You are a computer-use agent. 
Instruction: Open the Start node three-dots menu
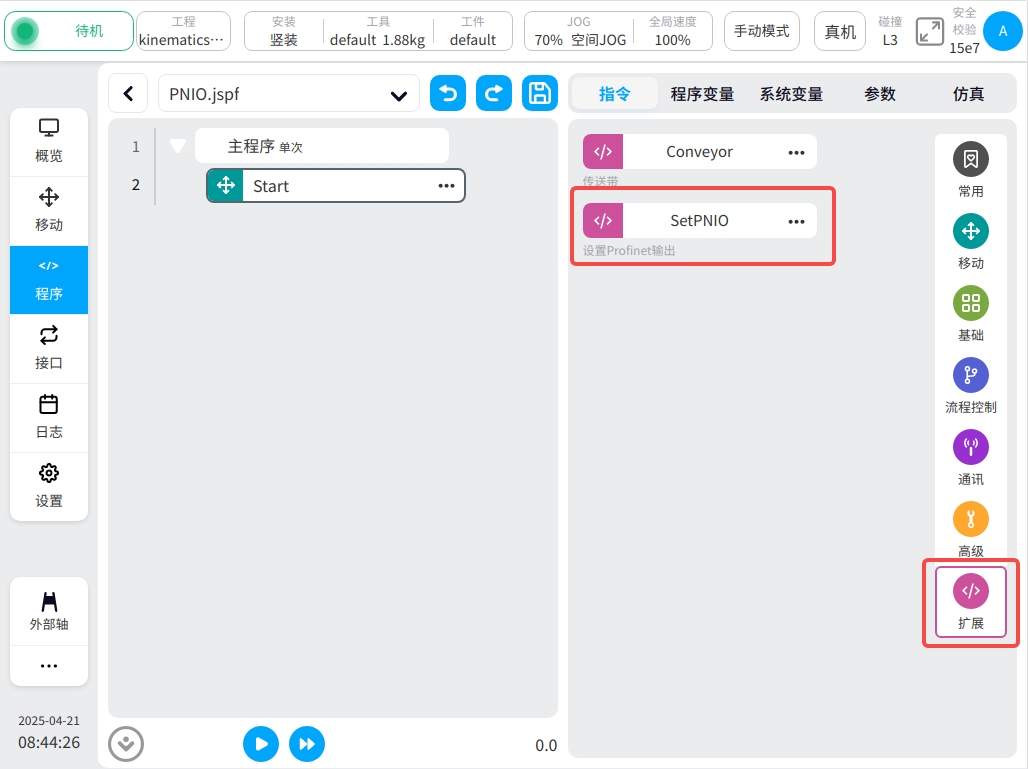[446, 186]
